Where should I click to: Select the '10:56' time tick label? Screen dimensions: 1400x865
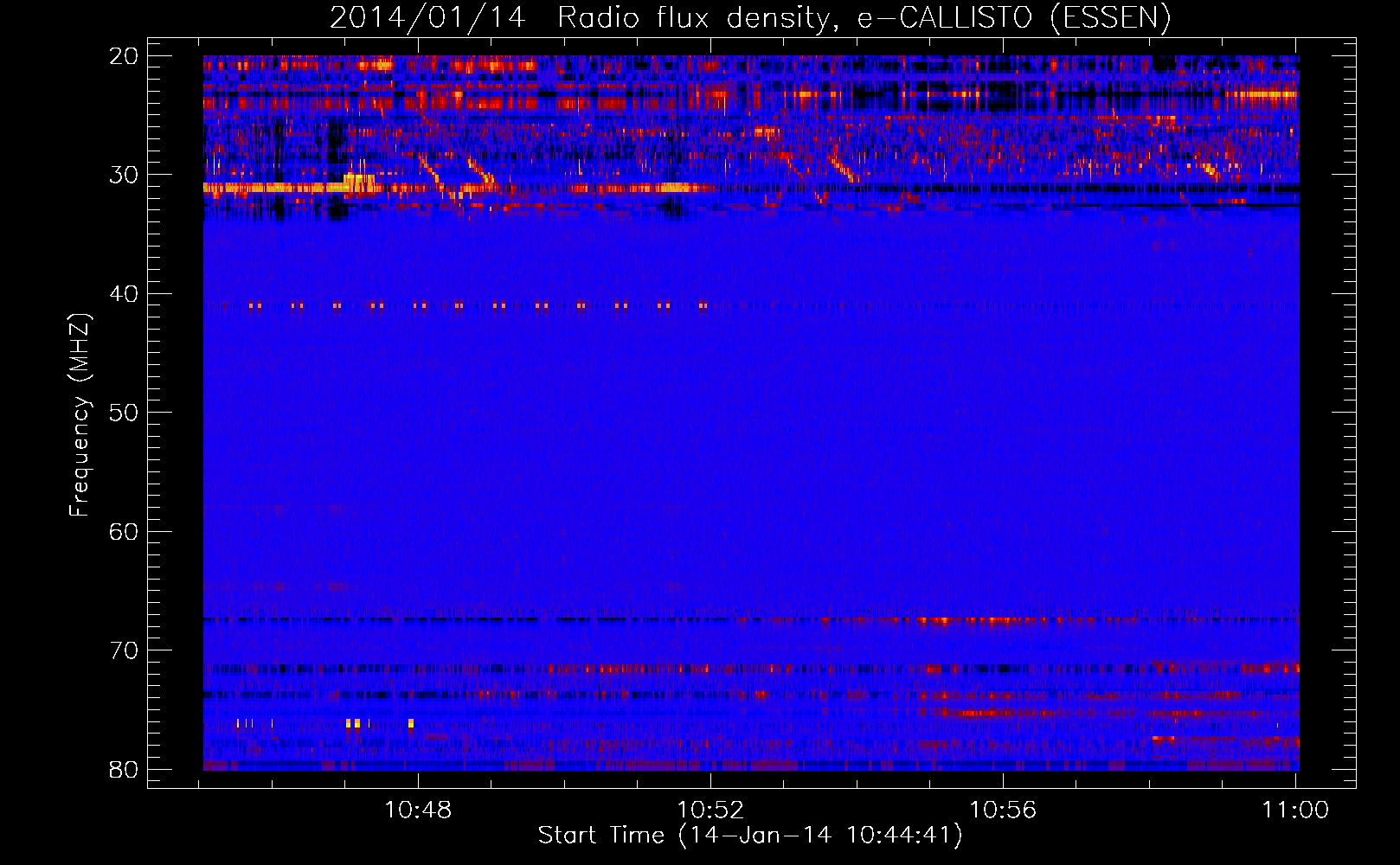pos(1003,811)
